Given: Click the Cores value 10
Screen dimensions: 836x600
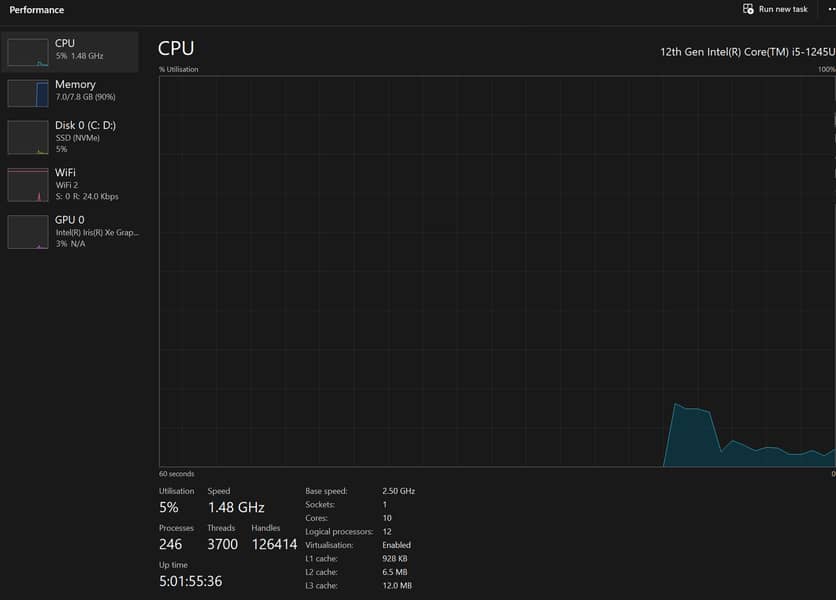Looking at the screenshot, I should [x=387, y=518].
